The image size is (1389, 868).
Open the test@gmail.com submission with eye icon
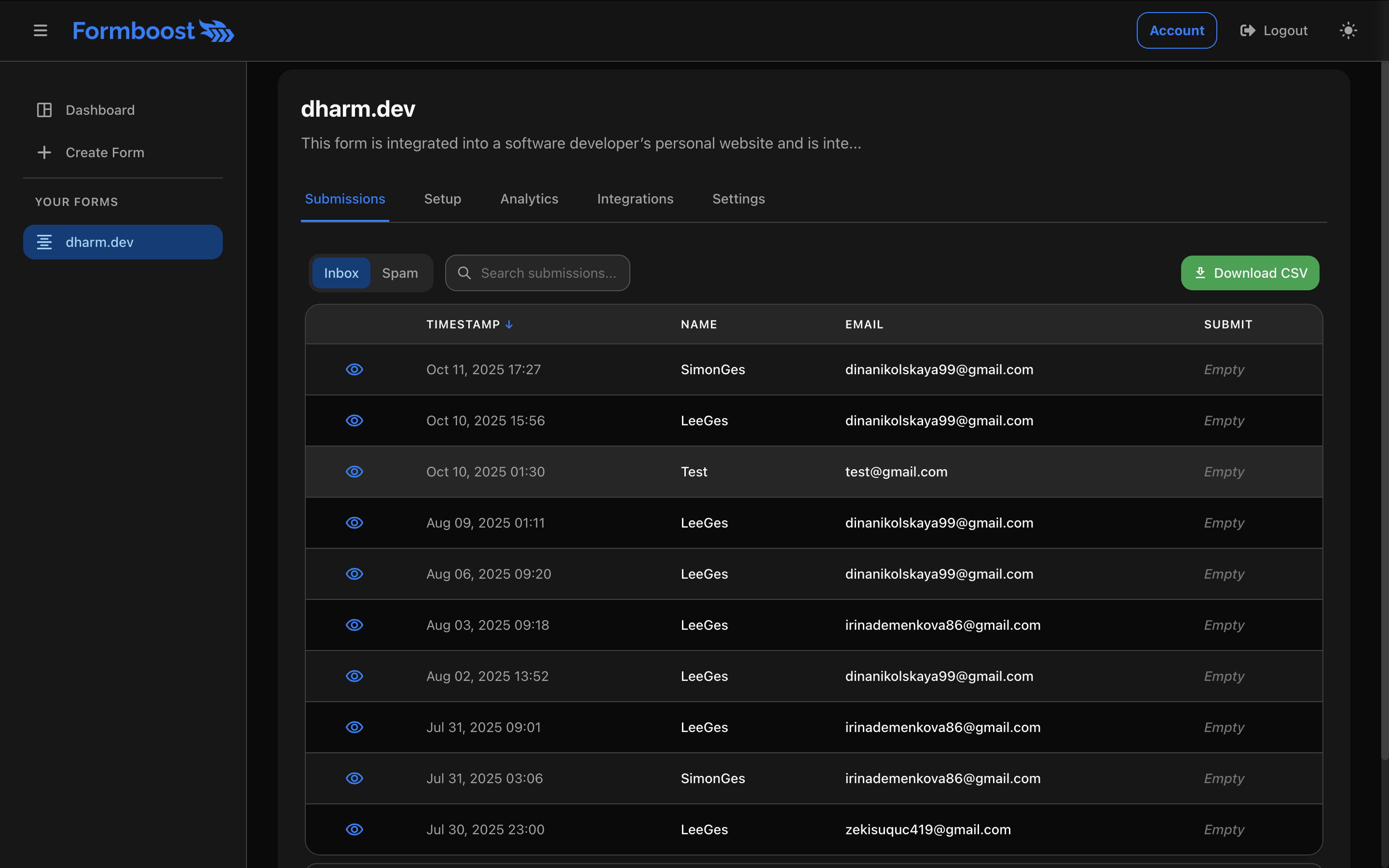(354, 471)
